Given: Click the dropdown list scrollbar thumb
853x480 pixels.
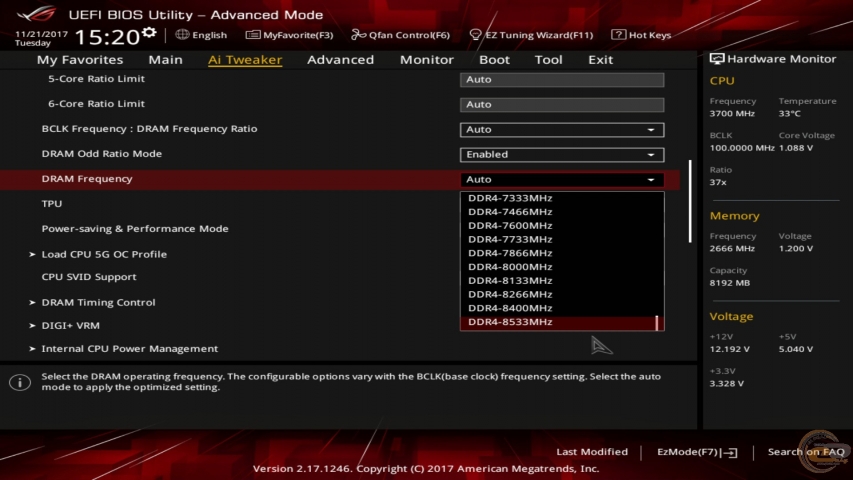Looking at the screenshot, I should point(657,323).
